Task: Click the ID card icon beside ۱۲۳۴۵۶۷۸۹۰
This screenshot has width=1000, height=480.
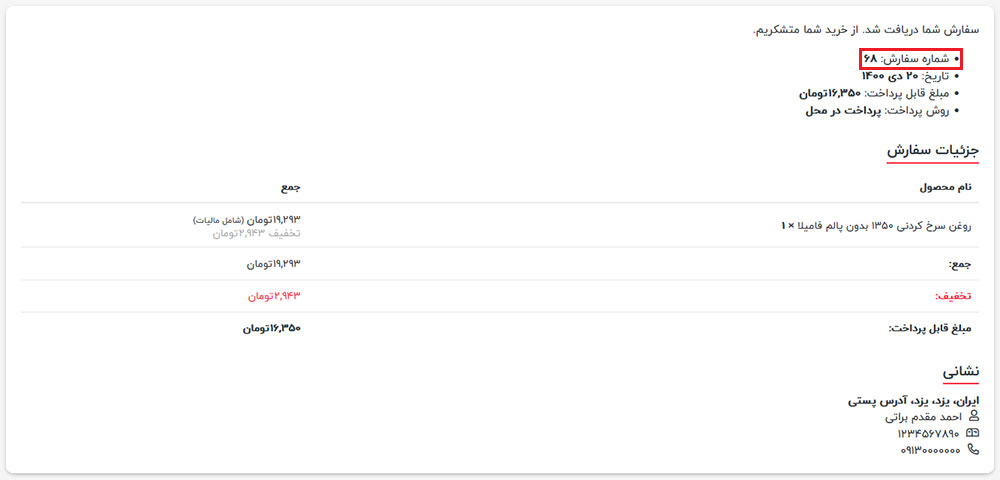Action: coord(973,433)
